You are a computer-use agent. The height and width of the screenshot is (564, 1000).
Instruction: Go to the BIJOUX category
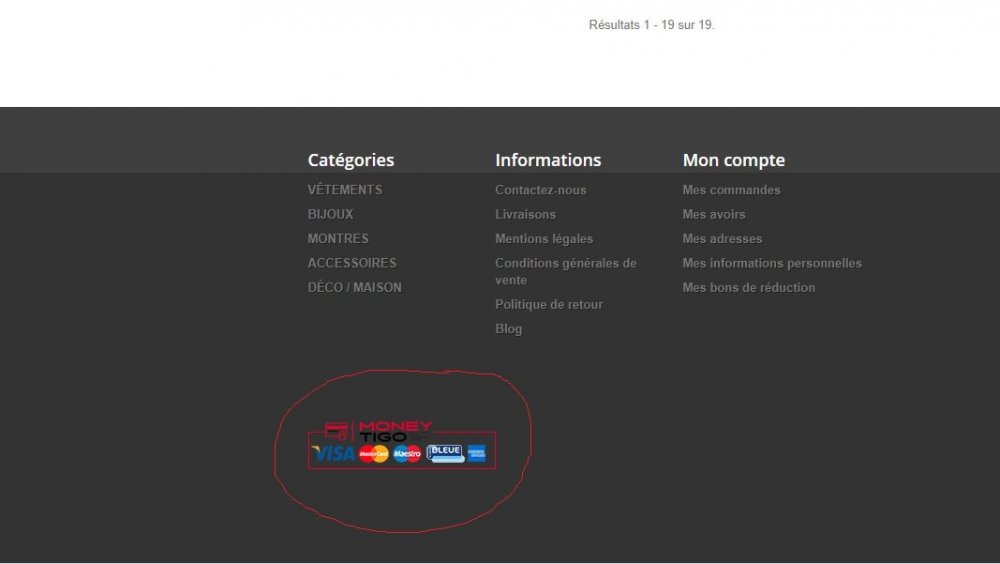click(330, 214)
